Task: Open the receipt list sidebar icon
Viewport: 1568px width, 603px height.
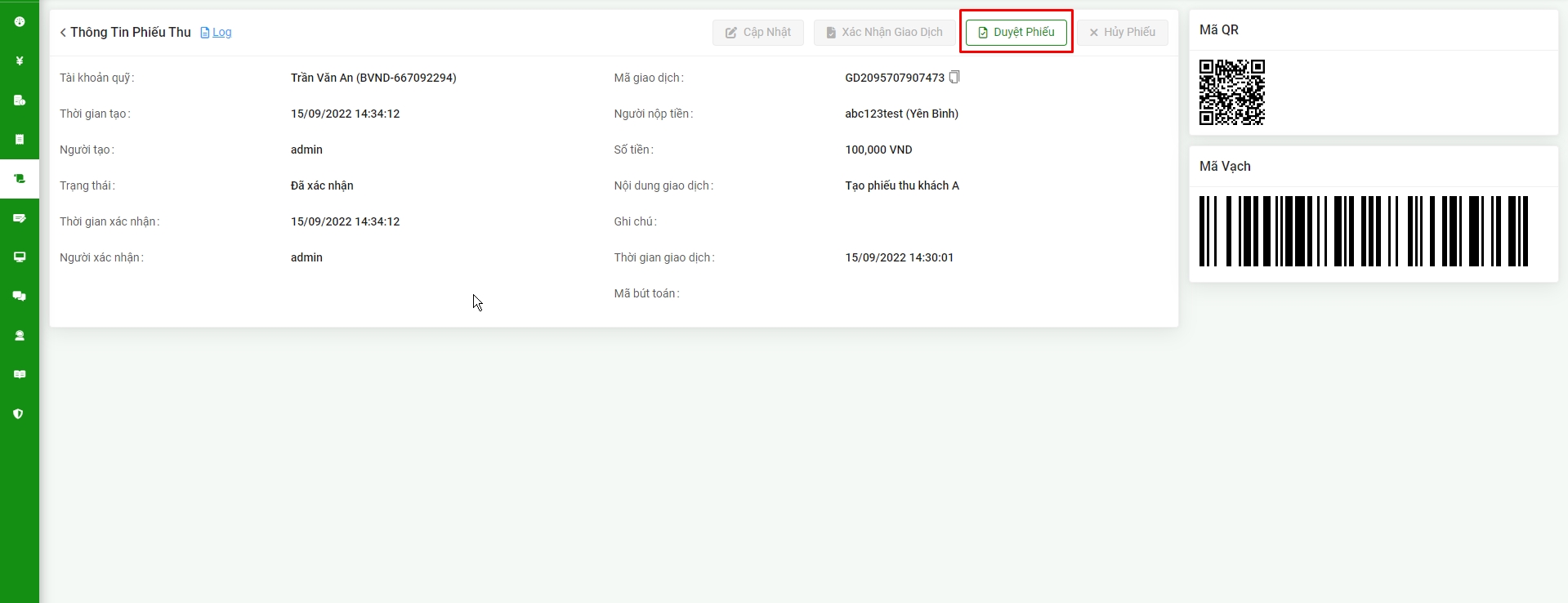Action: pos(20,140)
